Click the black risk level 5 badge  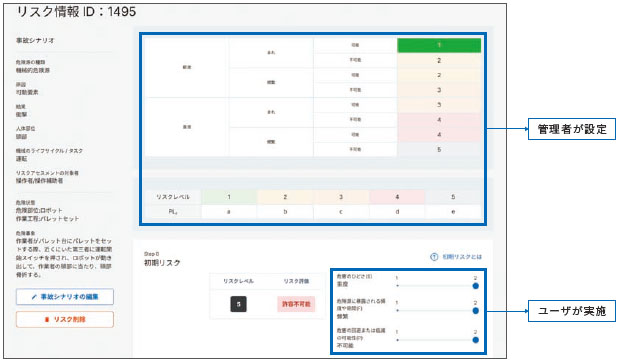[x=238, y=304]
